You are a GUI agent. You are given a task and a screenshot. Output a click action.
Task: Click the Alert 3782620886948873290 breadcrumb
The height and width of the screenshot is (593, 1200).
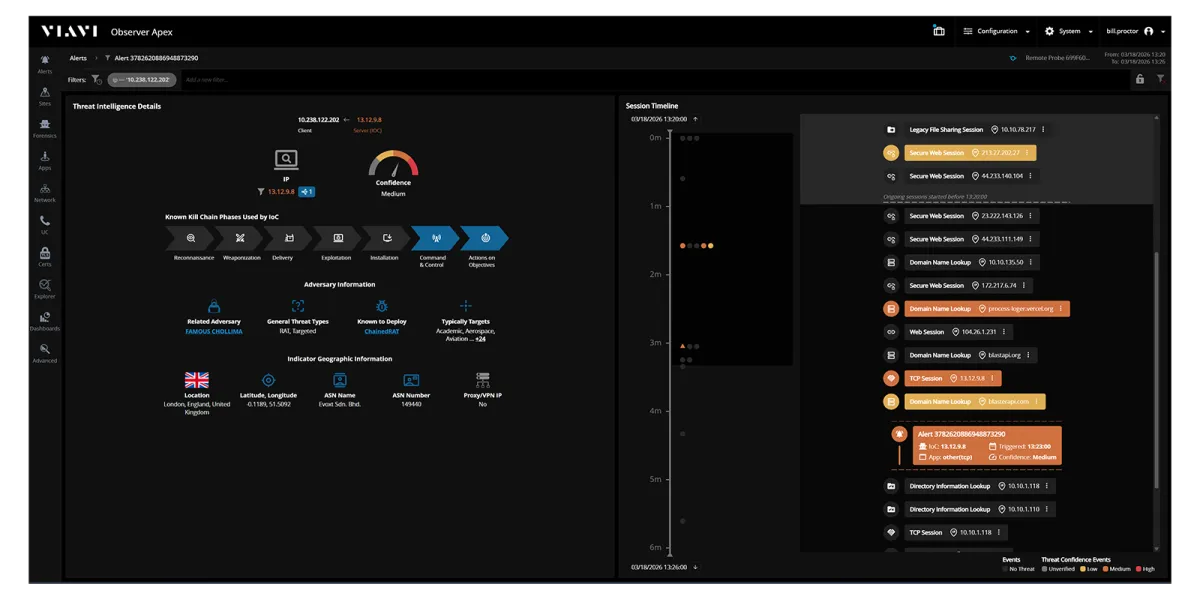tap(156, 58)
